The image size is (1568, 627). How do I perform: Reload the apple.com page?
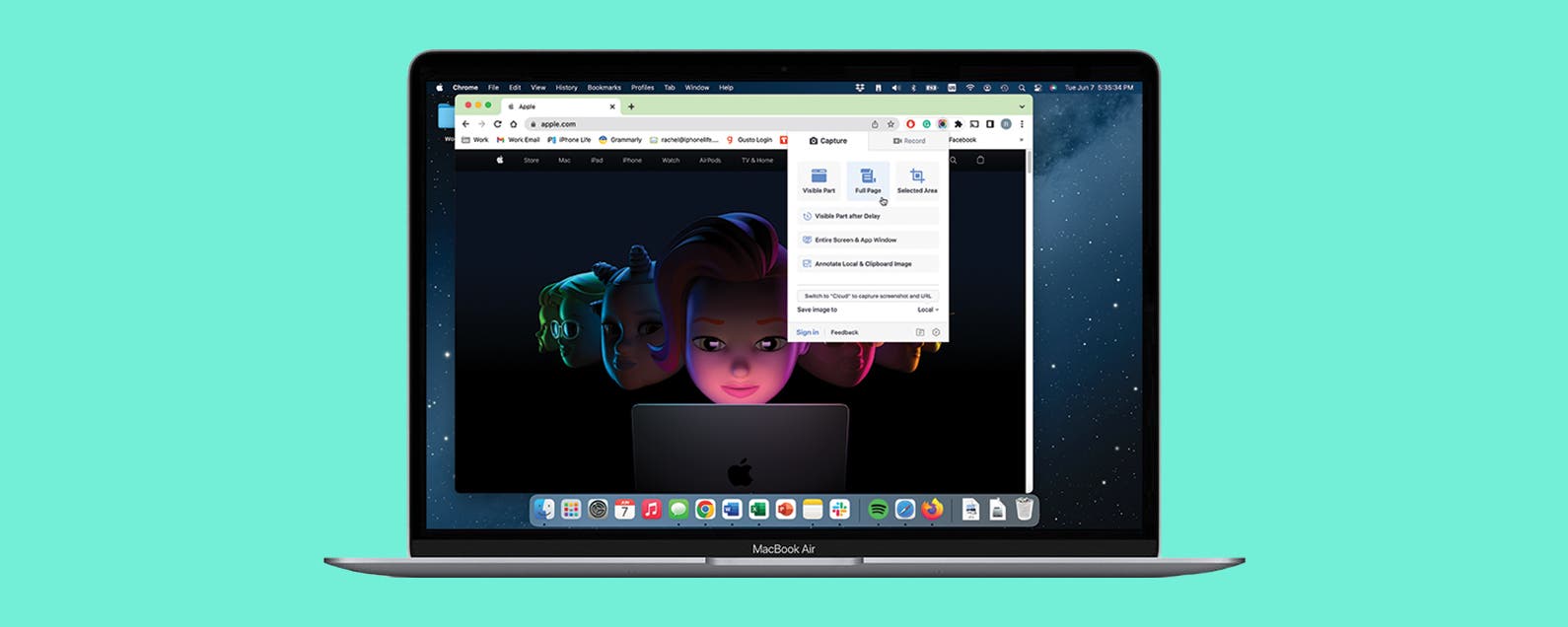click(497, 124)
